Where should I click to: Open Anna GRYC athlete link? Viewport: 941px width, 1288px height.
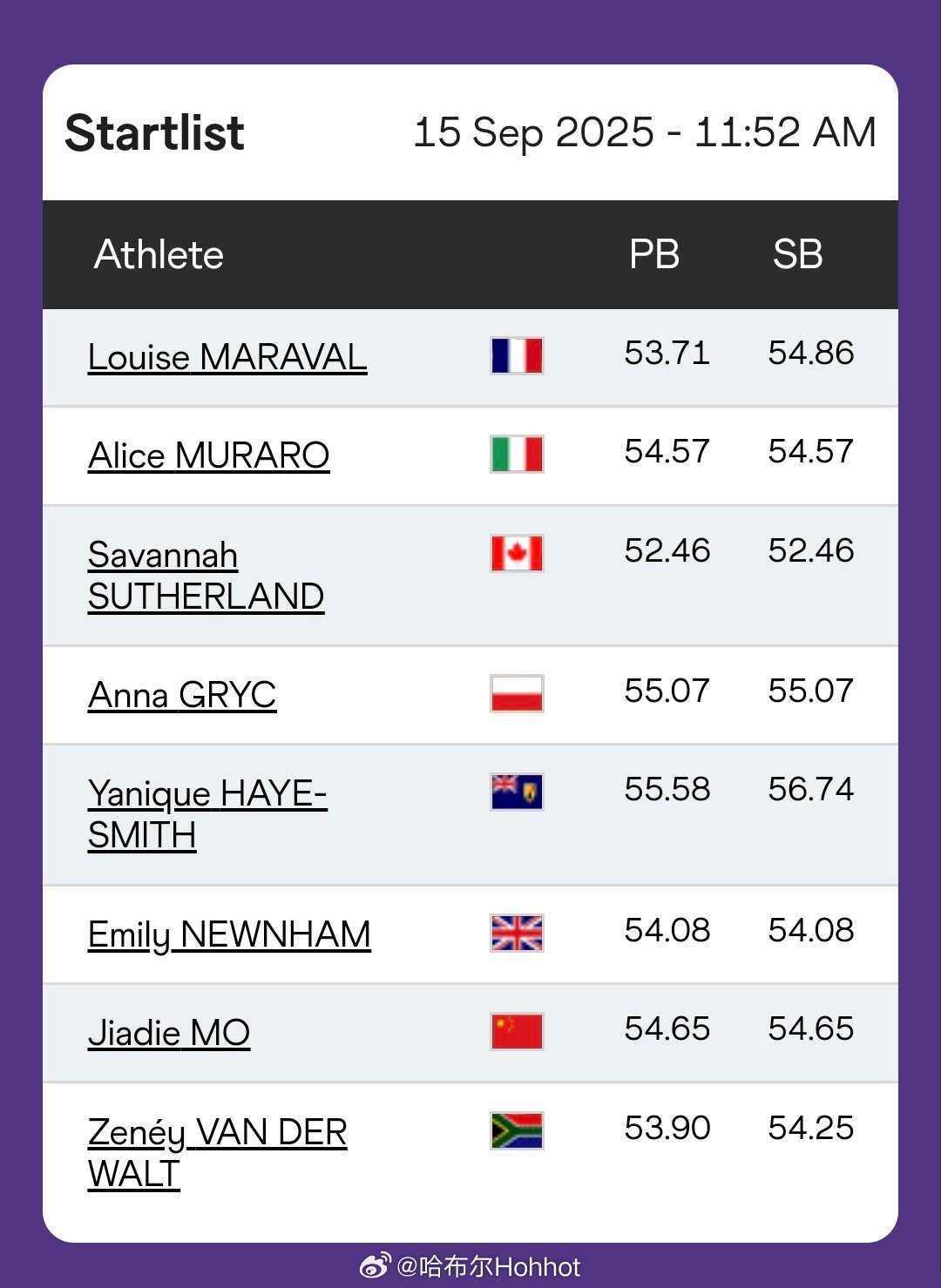tap(182, 695)
